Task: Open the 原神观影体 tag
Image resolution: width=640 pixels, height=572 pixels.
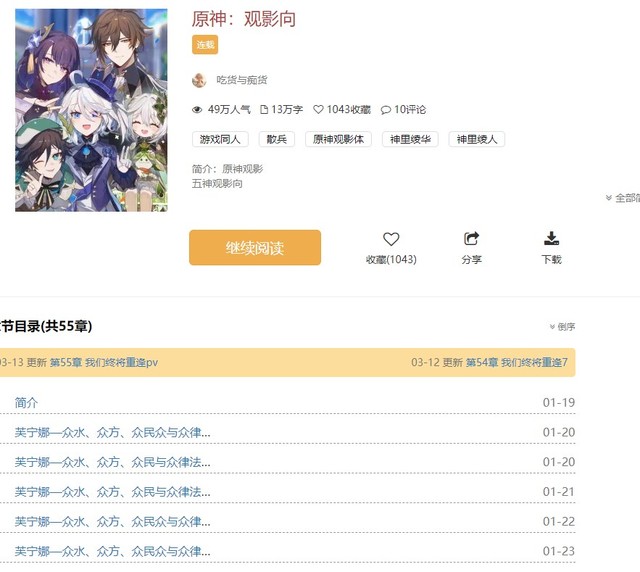Action: pyautogui.click(x=338, y=139)
